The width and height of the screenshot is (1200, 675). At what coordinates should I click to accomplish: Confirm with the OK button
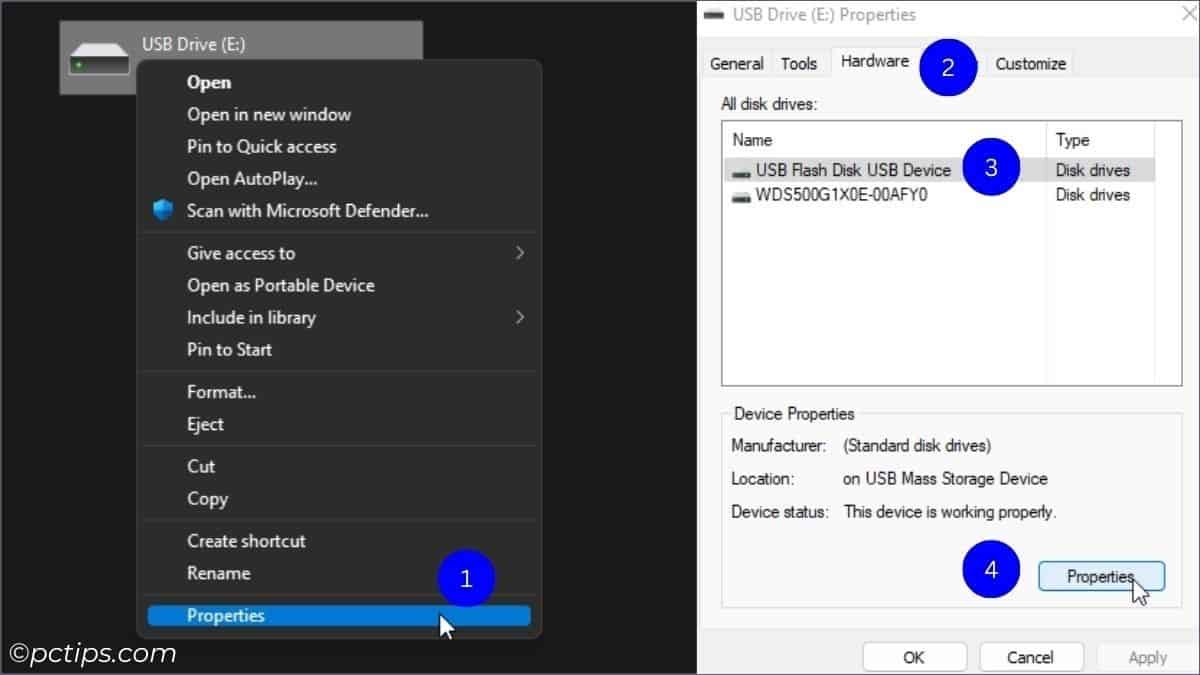(x=914, y=657)
